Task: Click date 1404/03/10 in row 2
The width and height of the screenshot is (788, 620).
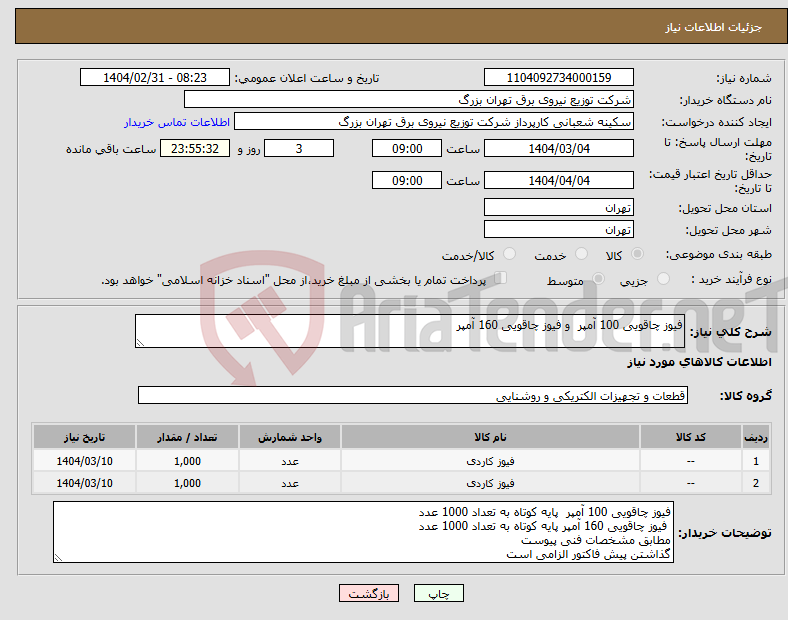Action: point(84,483)
